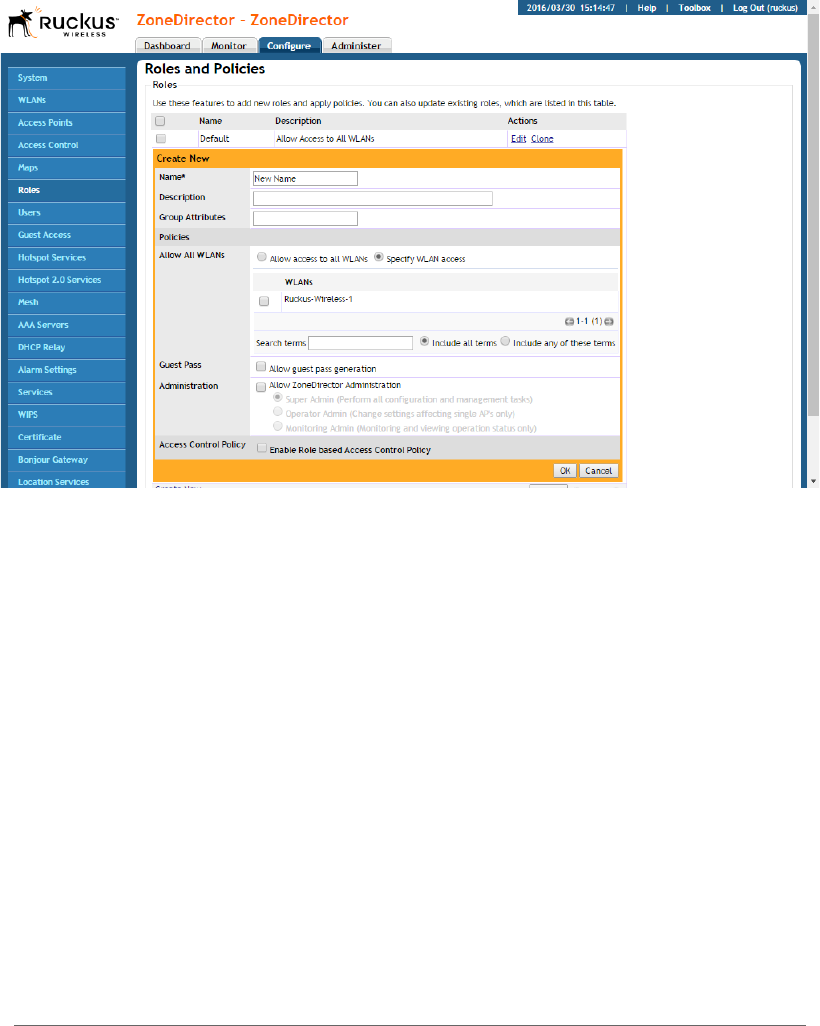
Task: Click Edit link for Default role
Action: point(518,139)
